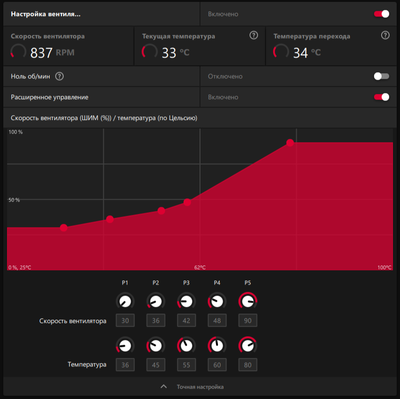The width and height of the screenshot is (400, 399).
Task: Click the Точная настройка label
Action: click(200, 387)
